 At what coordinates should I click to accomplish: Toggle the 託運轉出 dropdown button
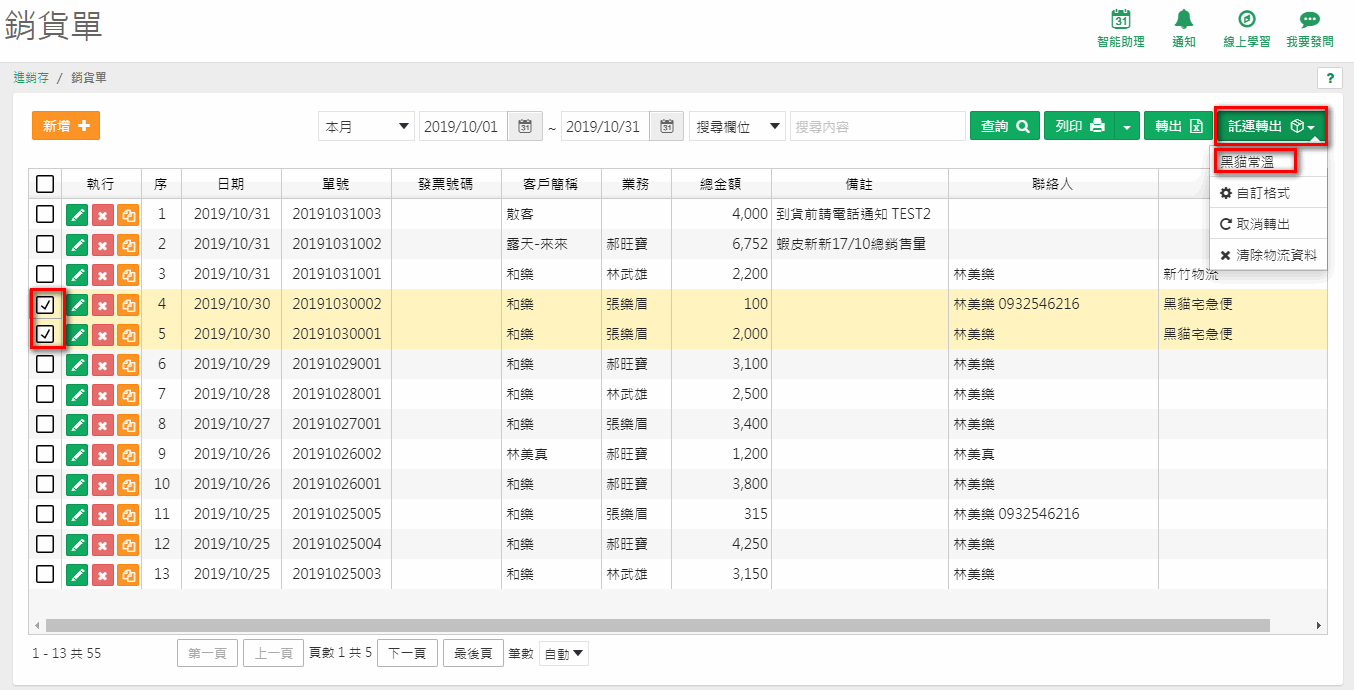(x=1271, y=126)
